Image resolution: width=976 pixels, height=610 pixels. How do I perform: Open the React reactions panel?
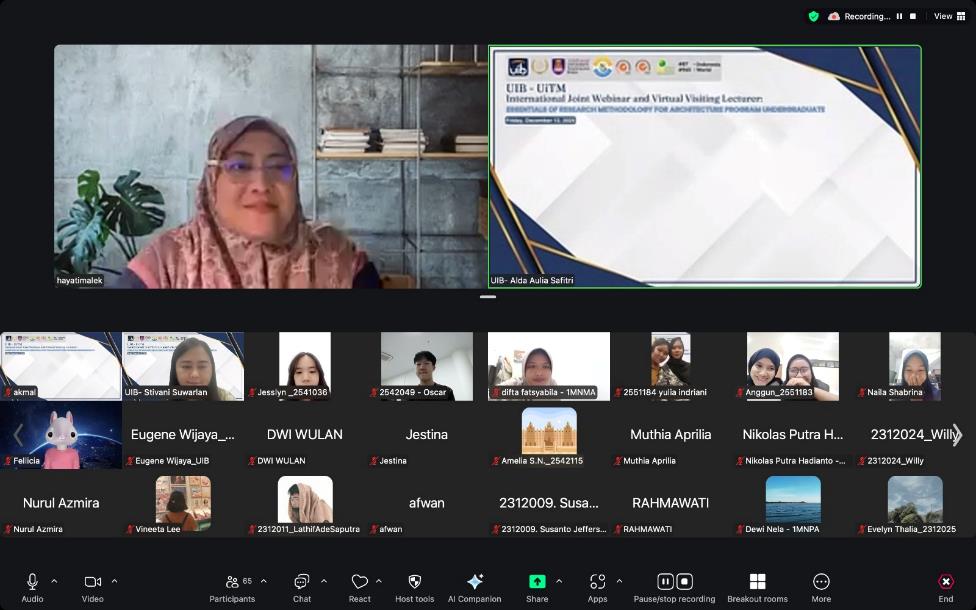359,583
